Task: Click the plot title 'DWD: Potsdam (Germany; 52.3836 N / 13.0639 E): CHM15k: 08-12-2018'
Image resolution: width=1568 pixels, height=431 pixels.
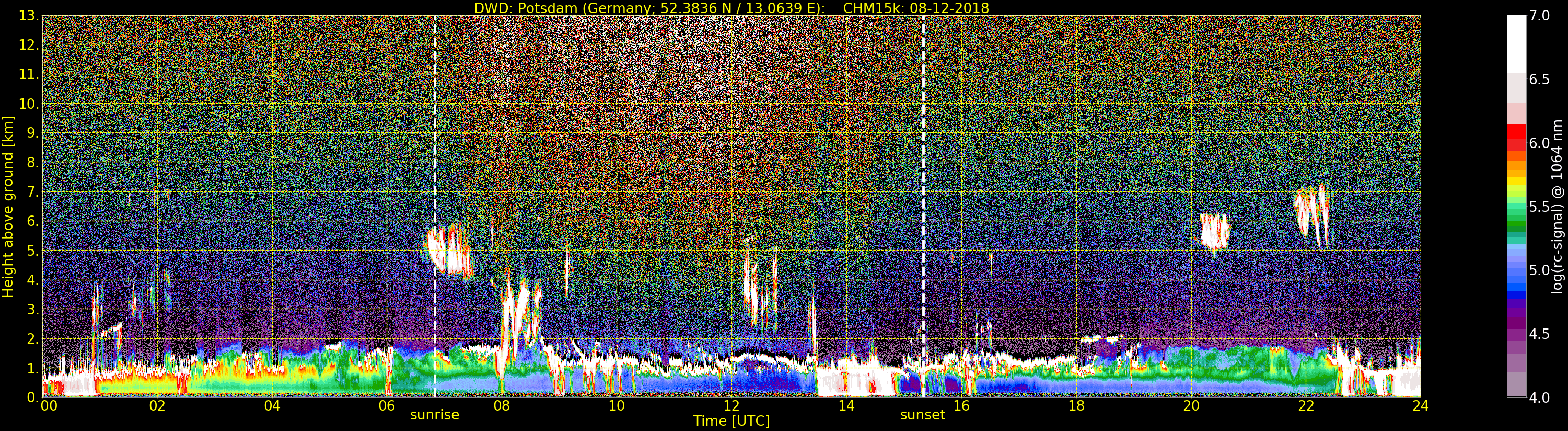Action: tap(731, 8)
